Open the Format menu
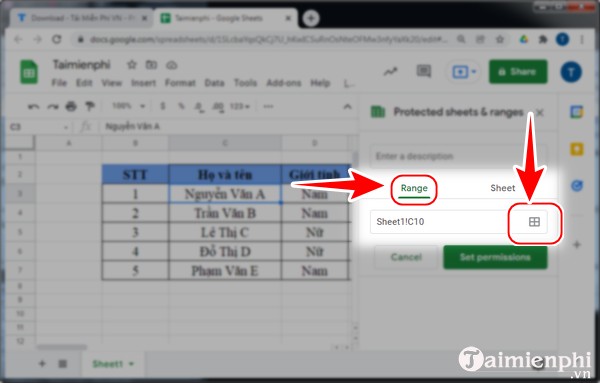Viewport: 600px width, 383px height. pyautogui.click(x=180, y=83)
